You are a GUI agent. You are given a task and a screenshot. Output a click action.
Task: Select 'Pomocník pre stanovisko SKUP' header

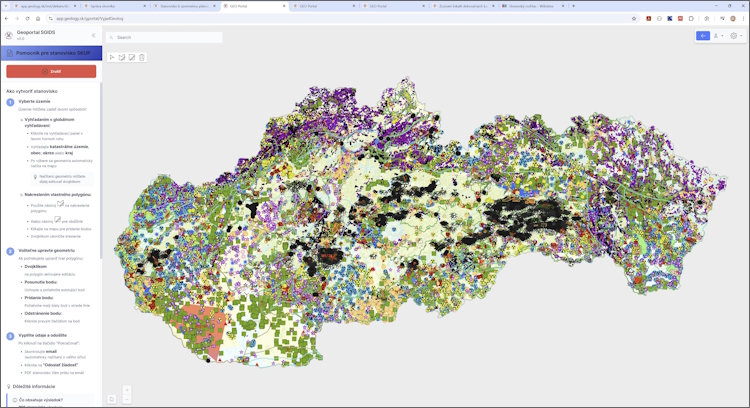[53, 53]
